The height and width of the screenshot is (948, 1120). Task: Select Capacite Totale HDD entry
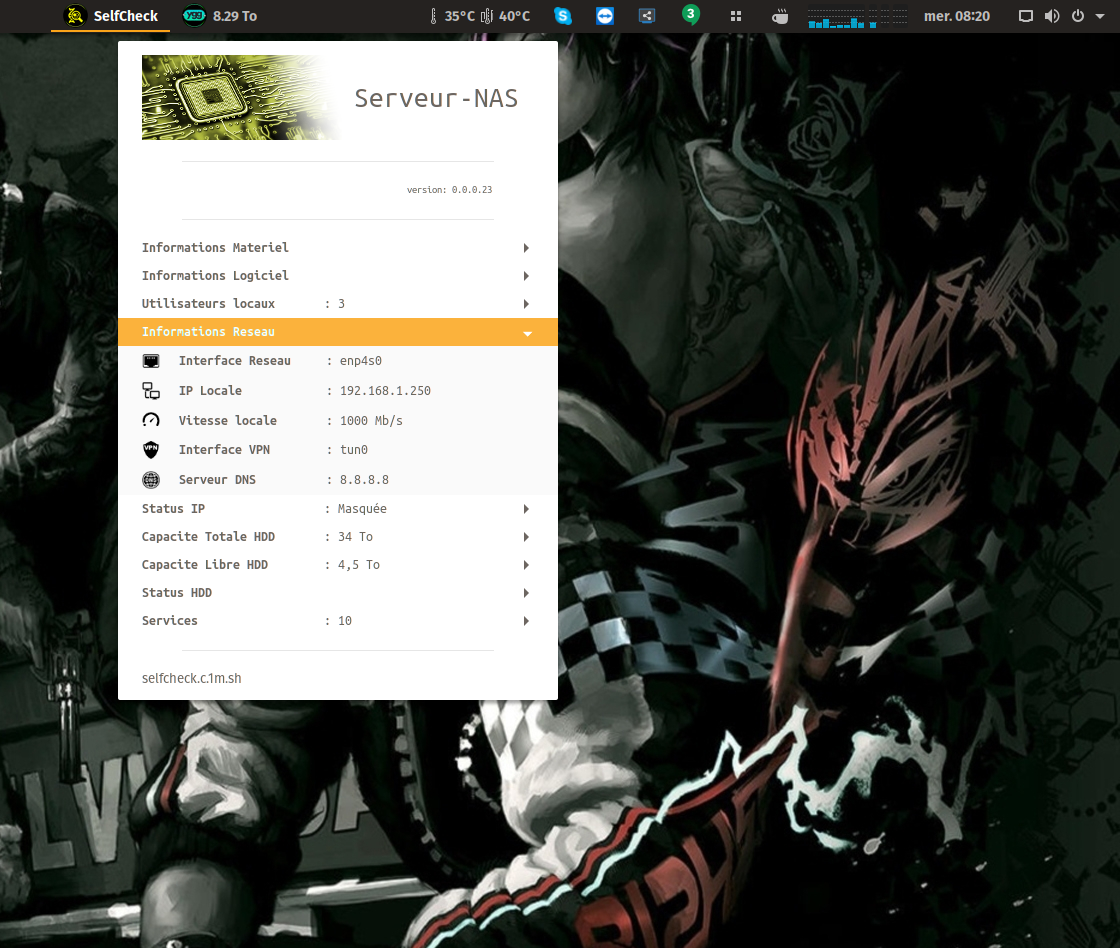(x=338, y=537)
